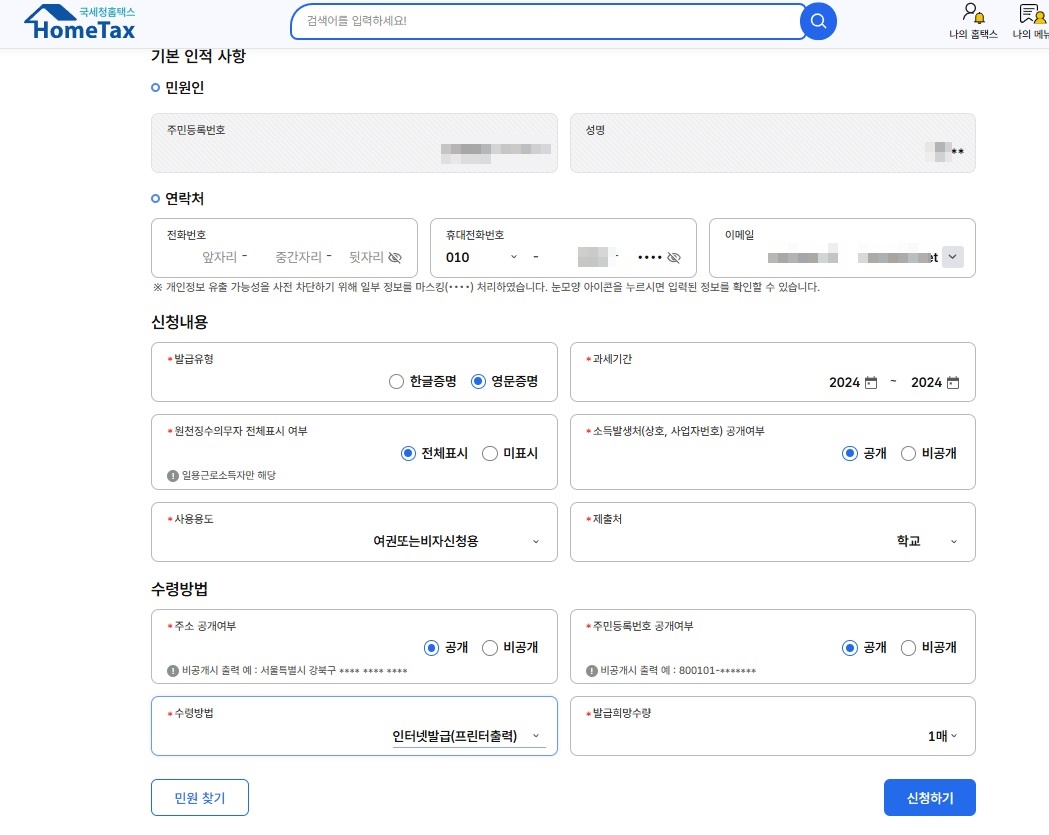Click the HomeTax house logo
The image size is (1049, 835).
pos(79,21)
